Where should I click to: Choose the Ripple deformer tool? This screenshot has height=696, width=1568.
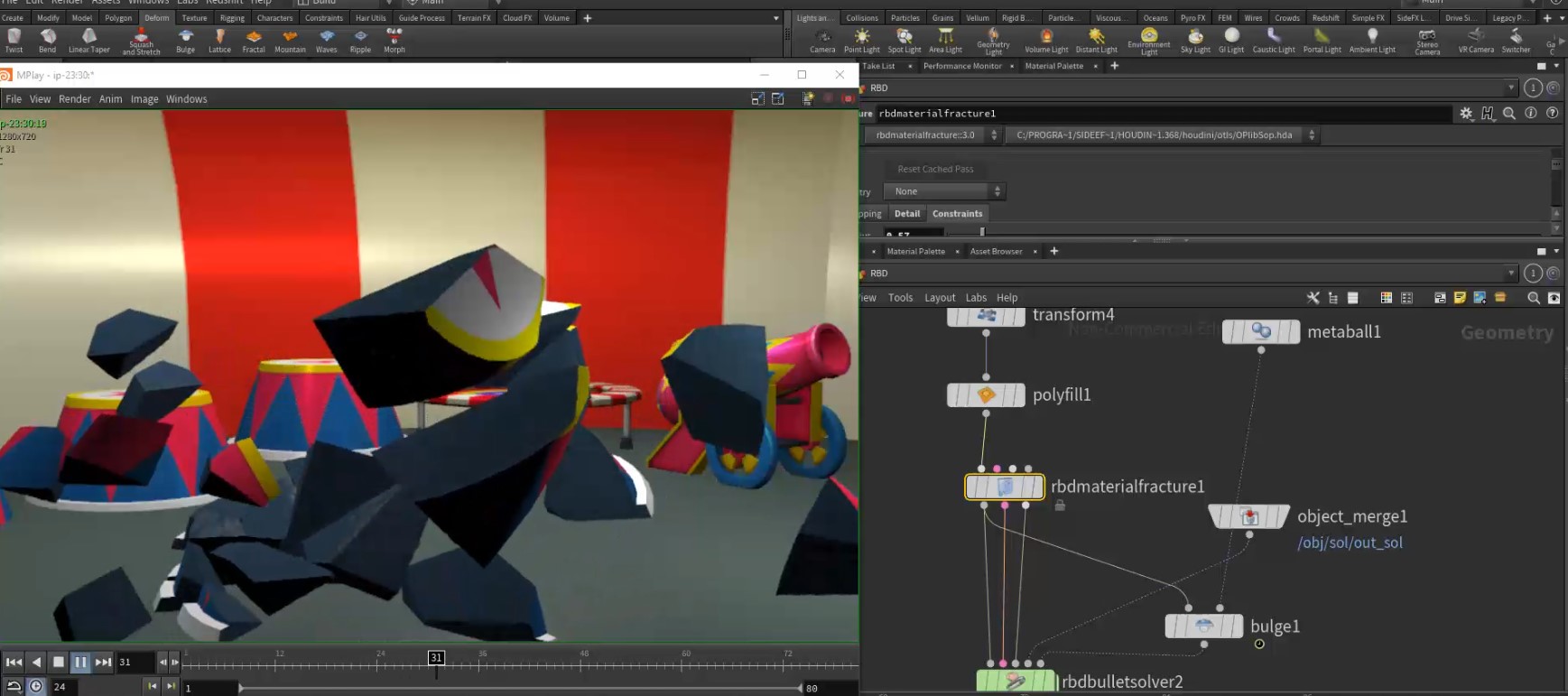coord(360,41)
